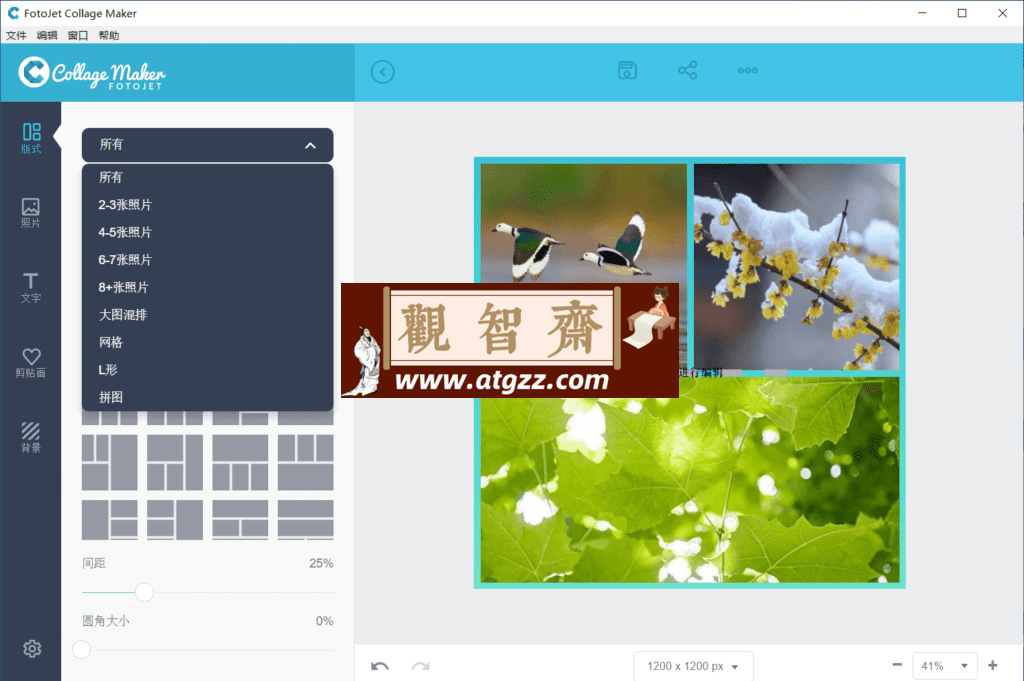The height and width of the screenshot is (681, 1024).
Task: Click the redo arrow
Action: point(421,666)
